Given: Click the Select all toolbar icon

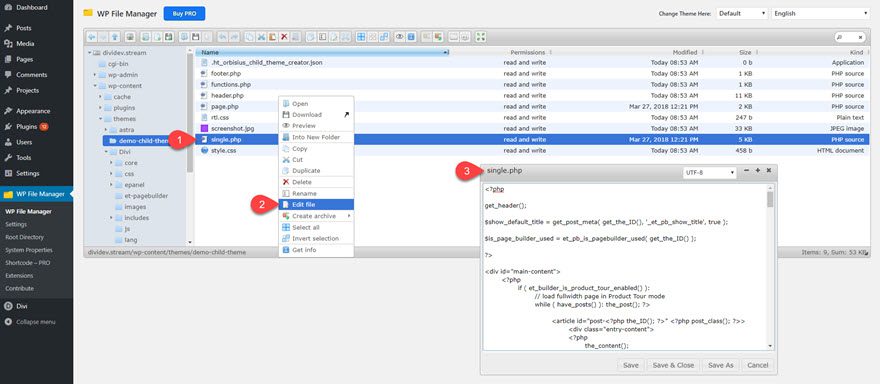Looking at the screenshot, I should coord(361,36).
